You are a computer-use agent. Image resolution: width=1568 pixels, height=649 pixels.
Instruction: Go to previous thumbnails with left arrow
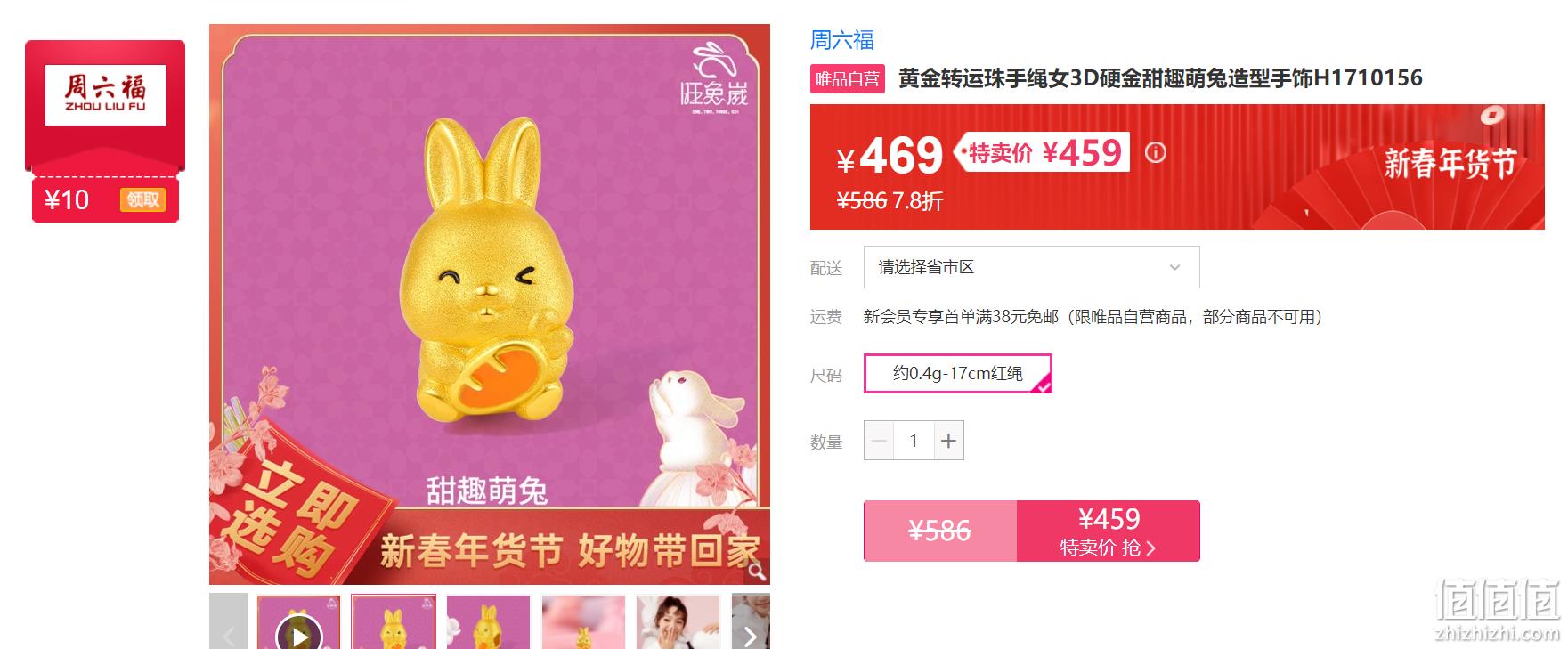click(229, 636)
